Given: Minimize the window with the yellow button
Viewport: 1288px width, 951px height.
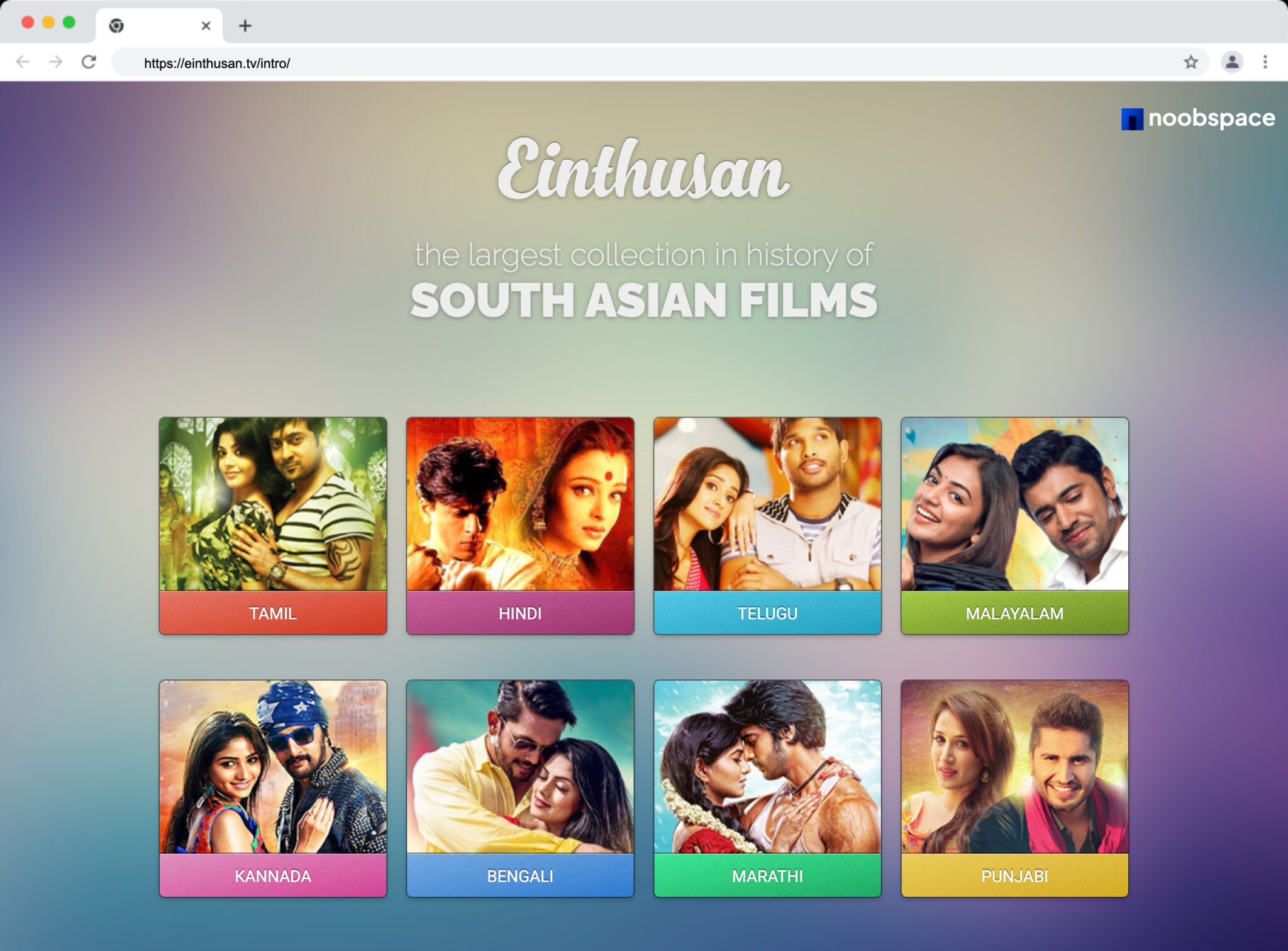Looking at the screenshot, I should coord(48,23).
